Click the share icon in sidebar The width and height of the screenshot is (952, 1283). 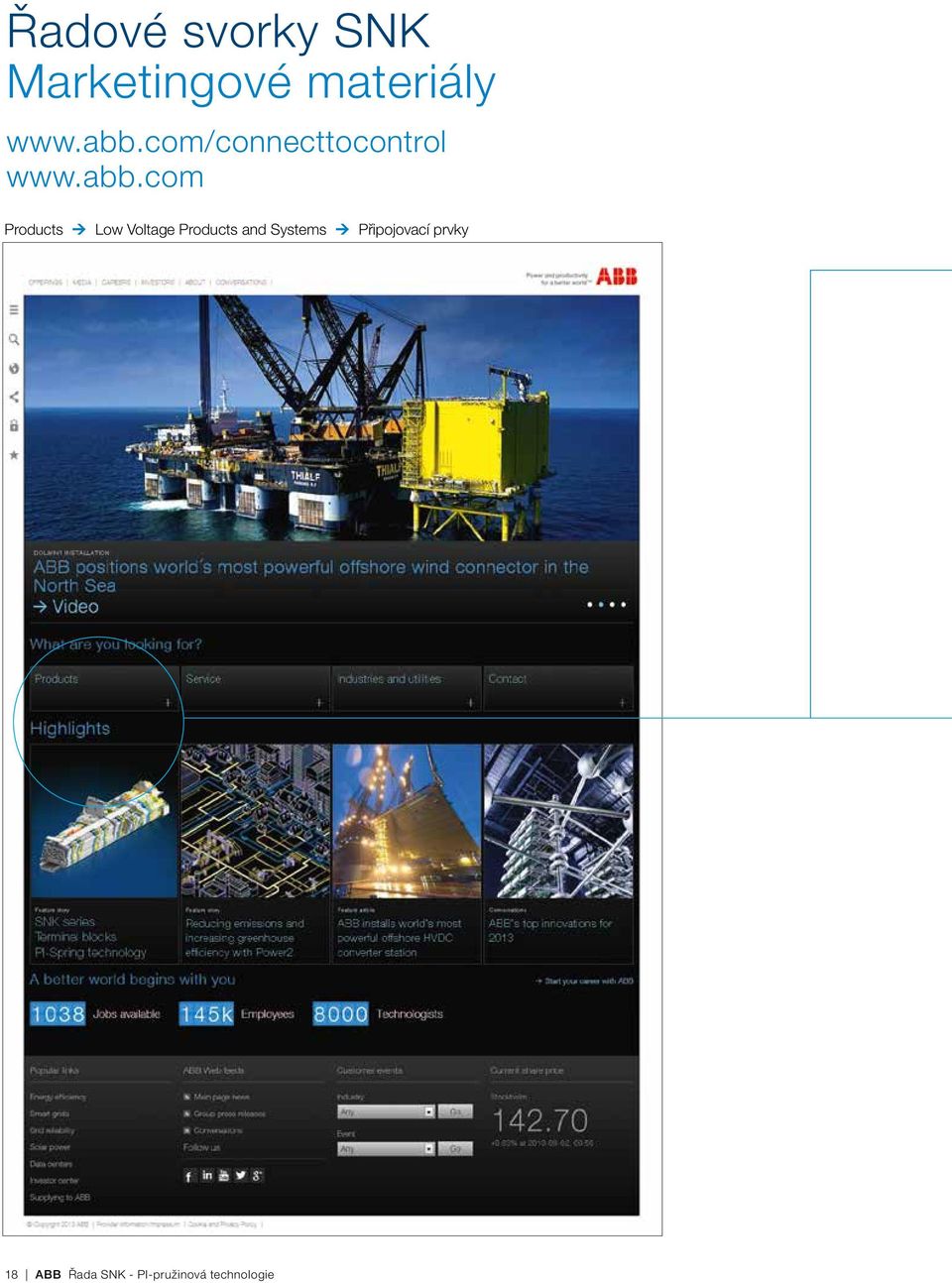tap(14, 397)
